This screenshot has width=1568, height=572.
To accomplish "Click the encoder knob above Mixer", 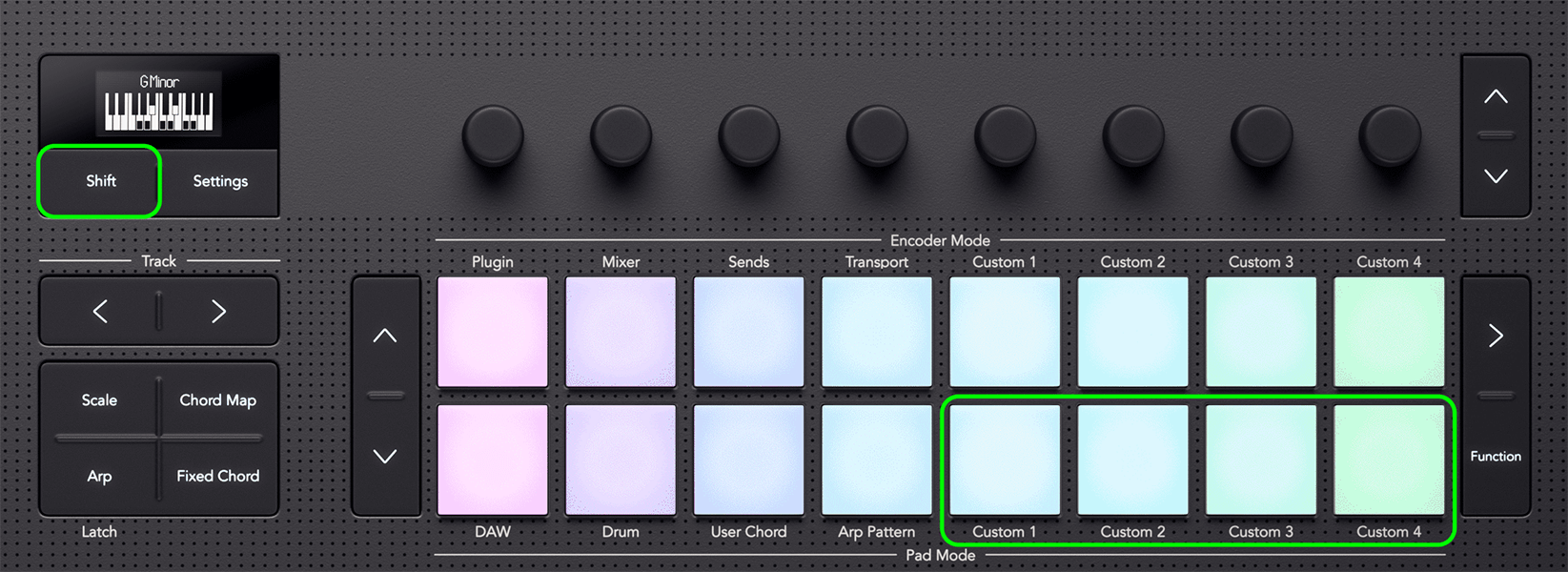I will click(621, 136).
